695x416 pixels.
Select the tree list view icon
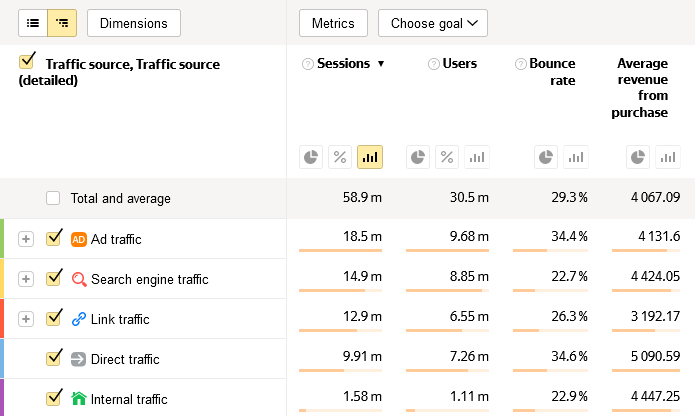point(63,22)
